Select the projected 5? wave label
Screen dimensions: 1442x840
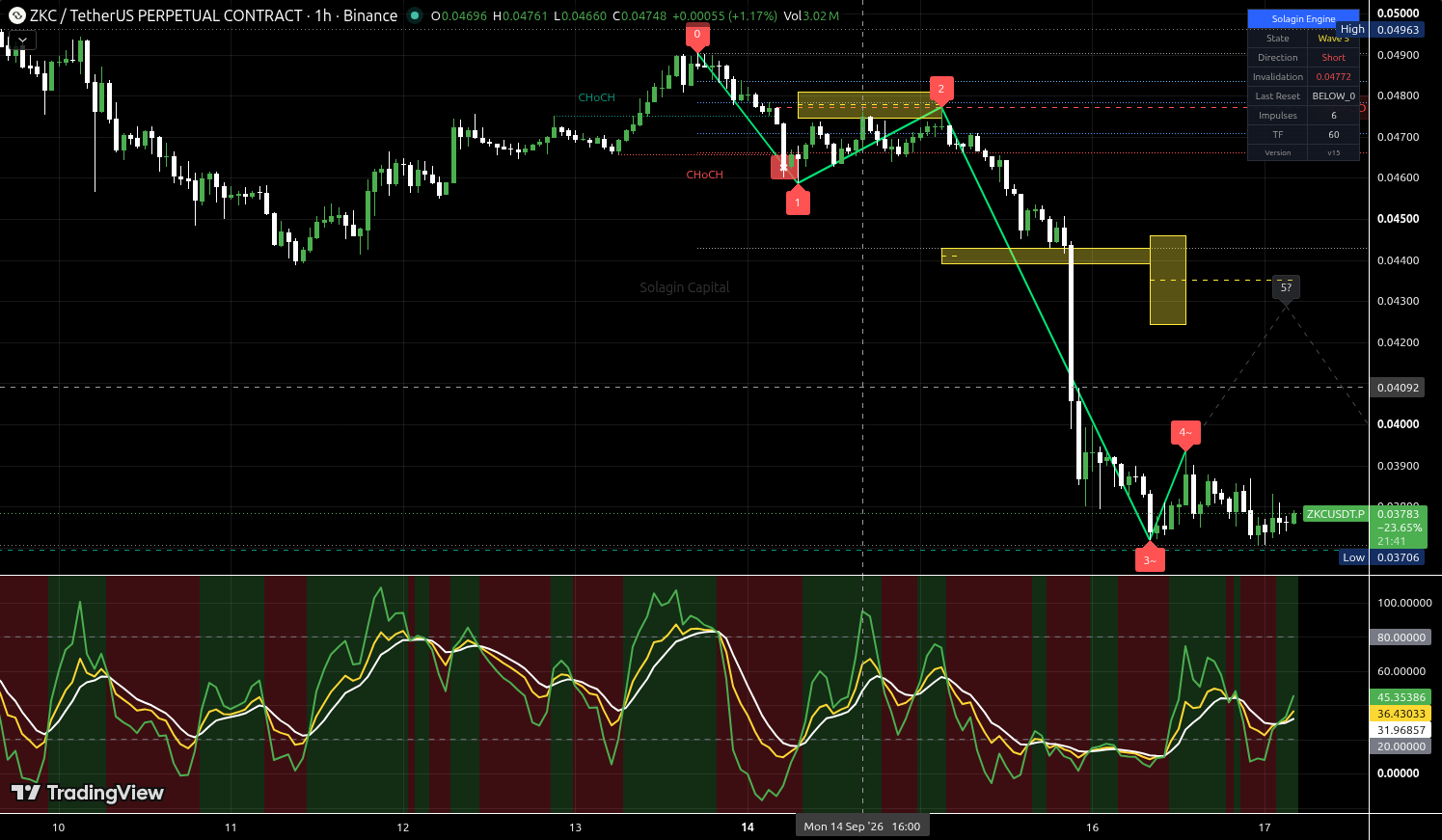point(1286,287)
